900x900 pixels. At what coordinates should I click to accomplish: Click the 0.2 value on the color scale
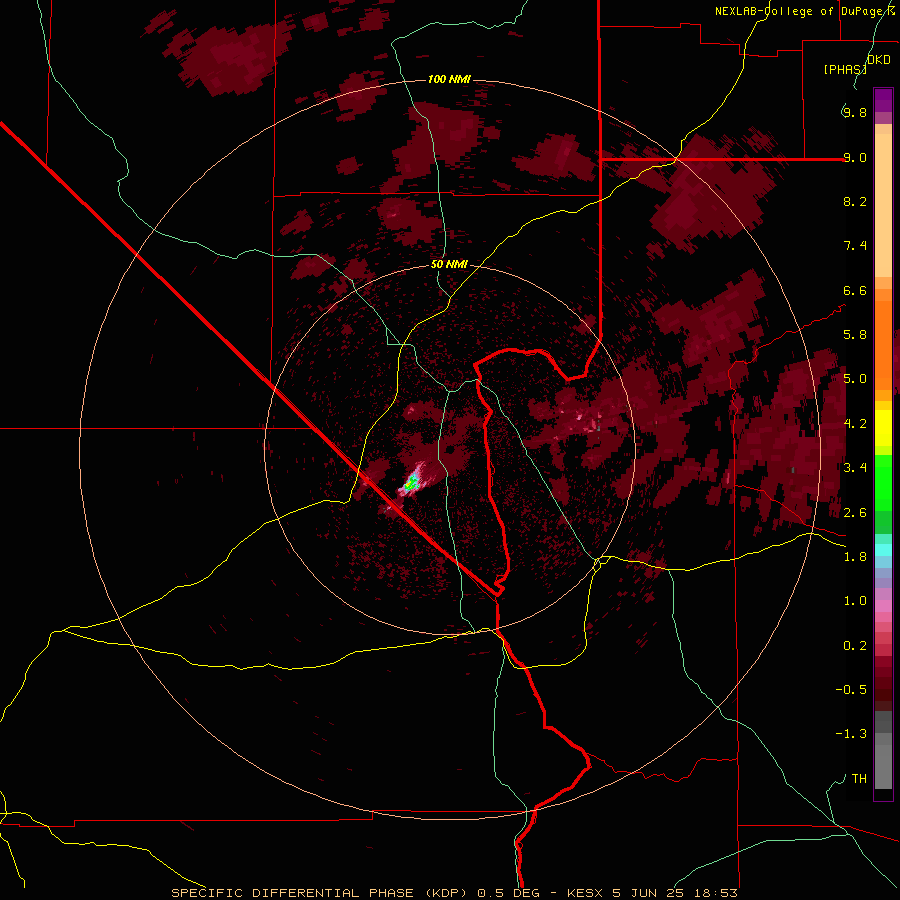pos(855,646)
